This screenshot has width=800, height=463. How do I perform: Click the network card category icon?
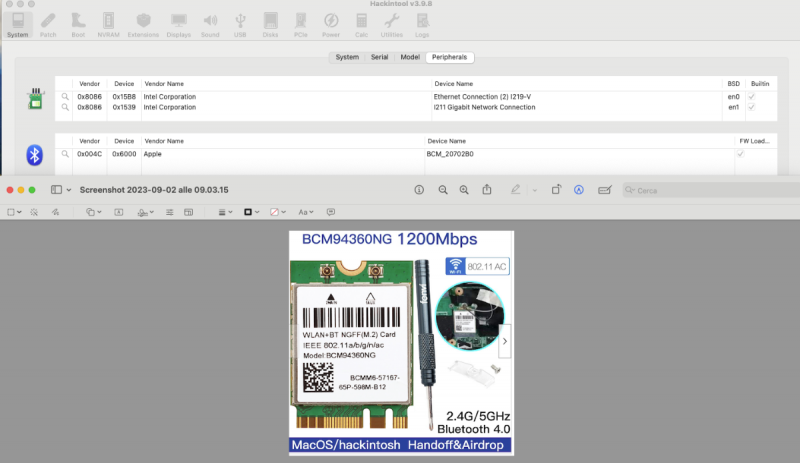click(x=35, y=99)
